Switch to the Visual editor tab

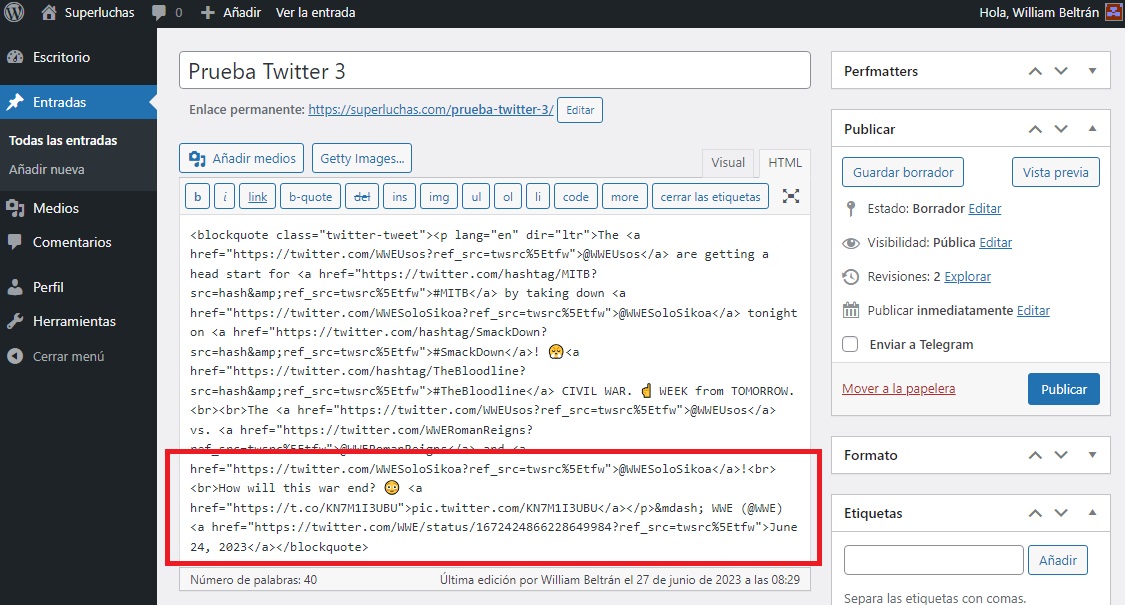pos(728,163)
